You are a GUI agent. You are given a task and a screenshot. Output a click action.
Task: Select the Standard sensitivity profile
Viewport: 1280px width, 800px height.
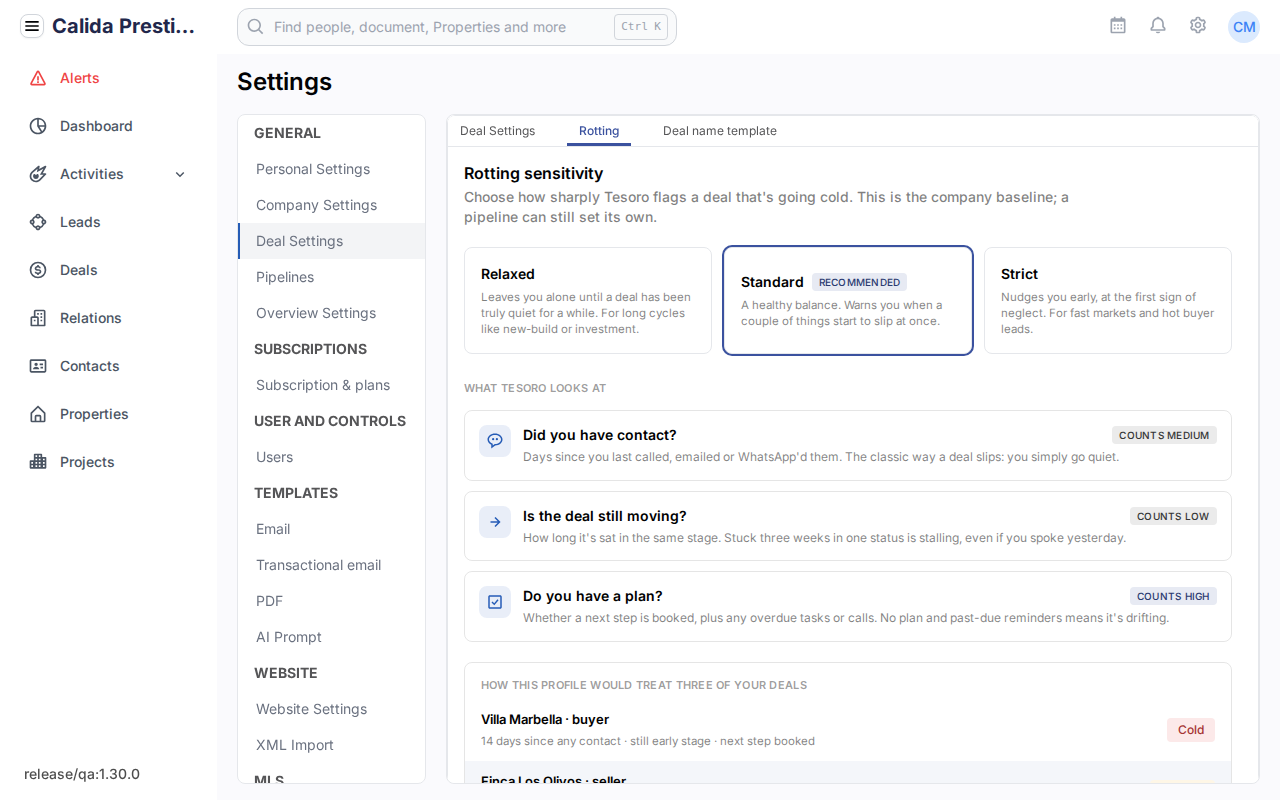[848, 300]
